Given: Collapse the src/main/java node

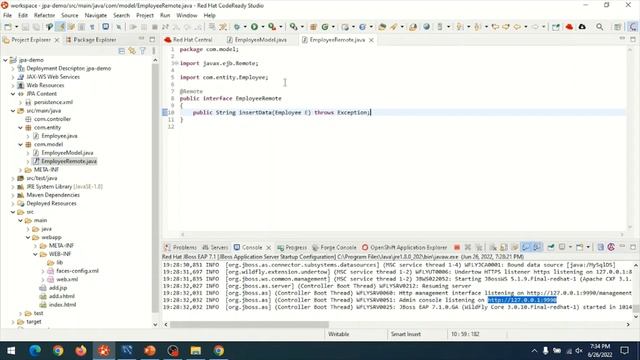Looking at the screenshot, I should coord(13,111).
